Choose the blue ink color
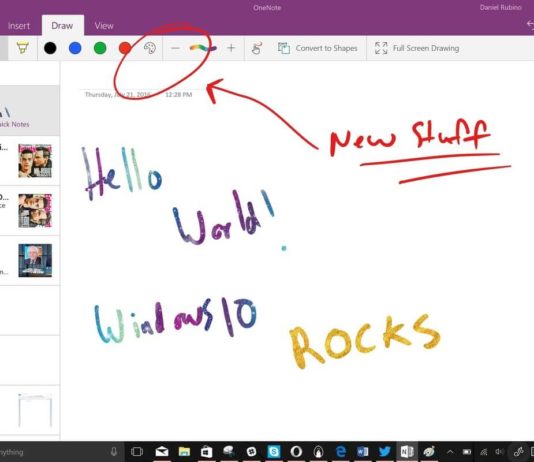Screen dimensions: 534x462 tap(75, 48)
